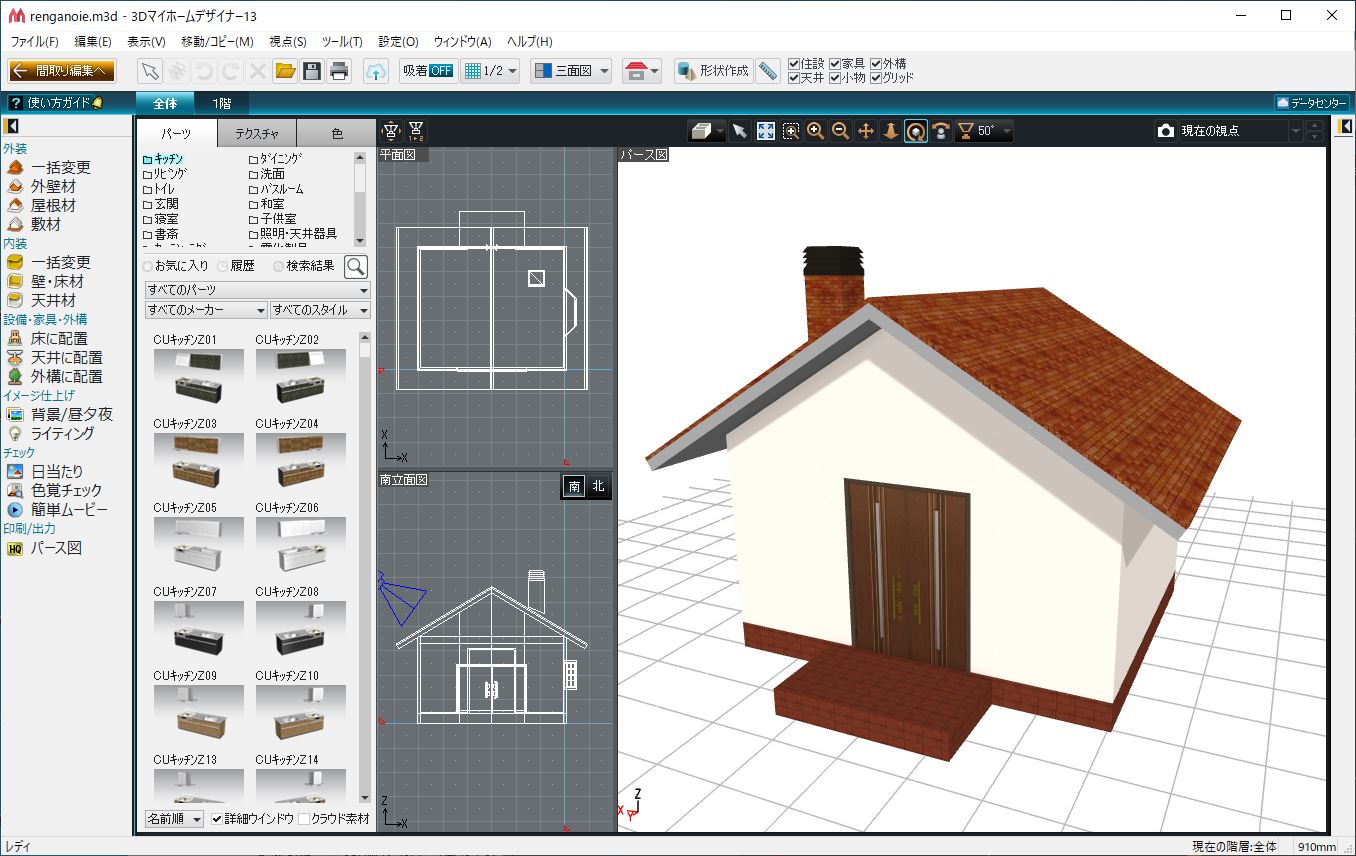Image resolution: width=1356 pixels, height=856 pixels.
Task: Toggle the グリッド checkbox
Action: tap(876, 78)
